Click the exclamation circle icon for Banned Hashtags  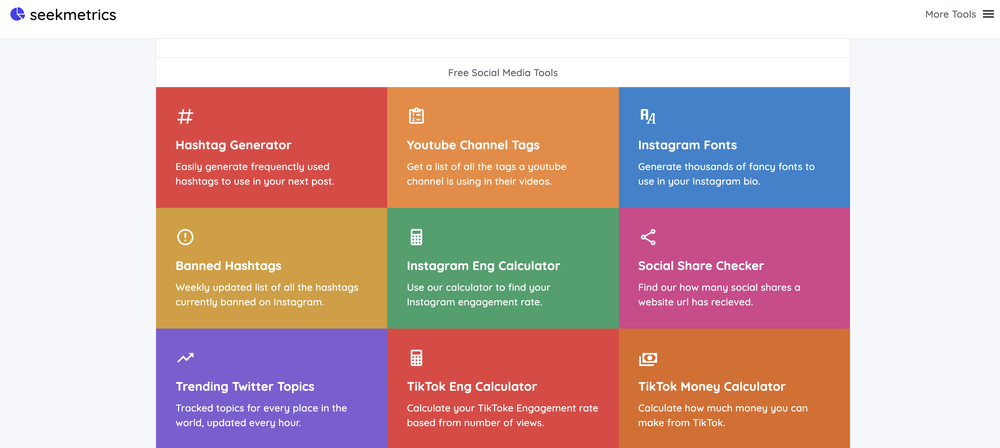(x=185, y=237)
